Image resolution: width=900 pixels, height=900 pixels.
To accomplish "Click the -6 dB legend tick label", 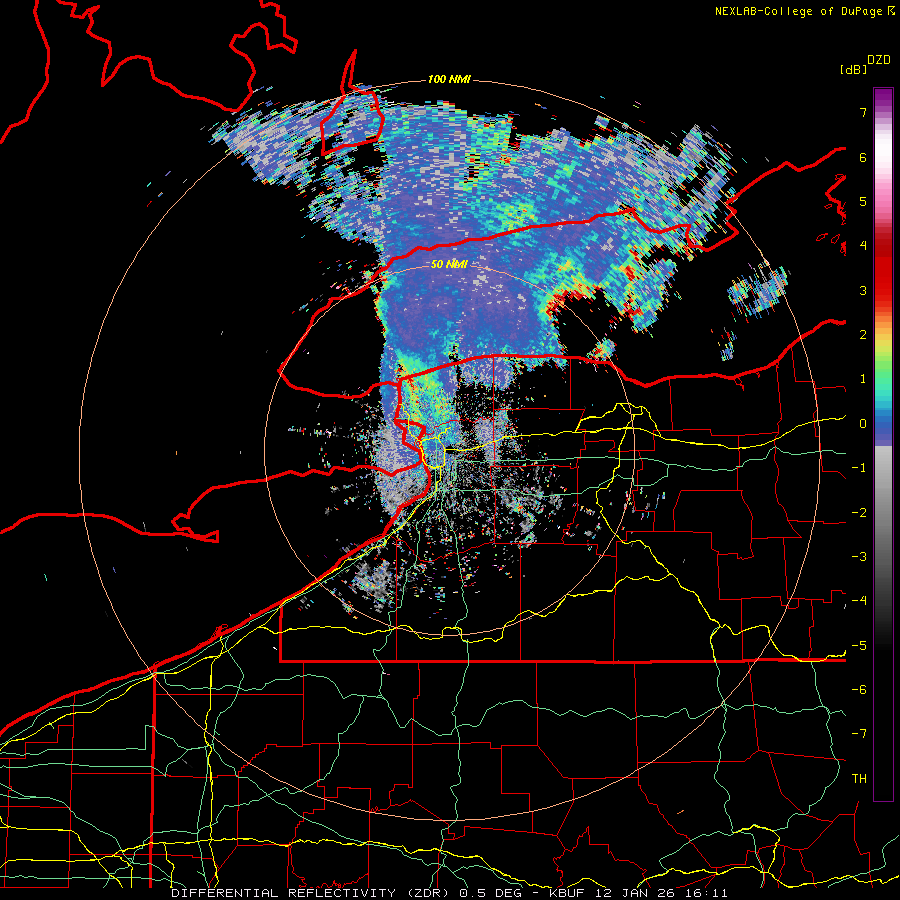I will [x=859, y=690].
